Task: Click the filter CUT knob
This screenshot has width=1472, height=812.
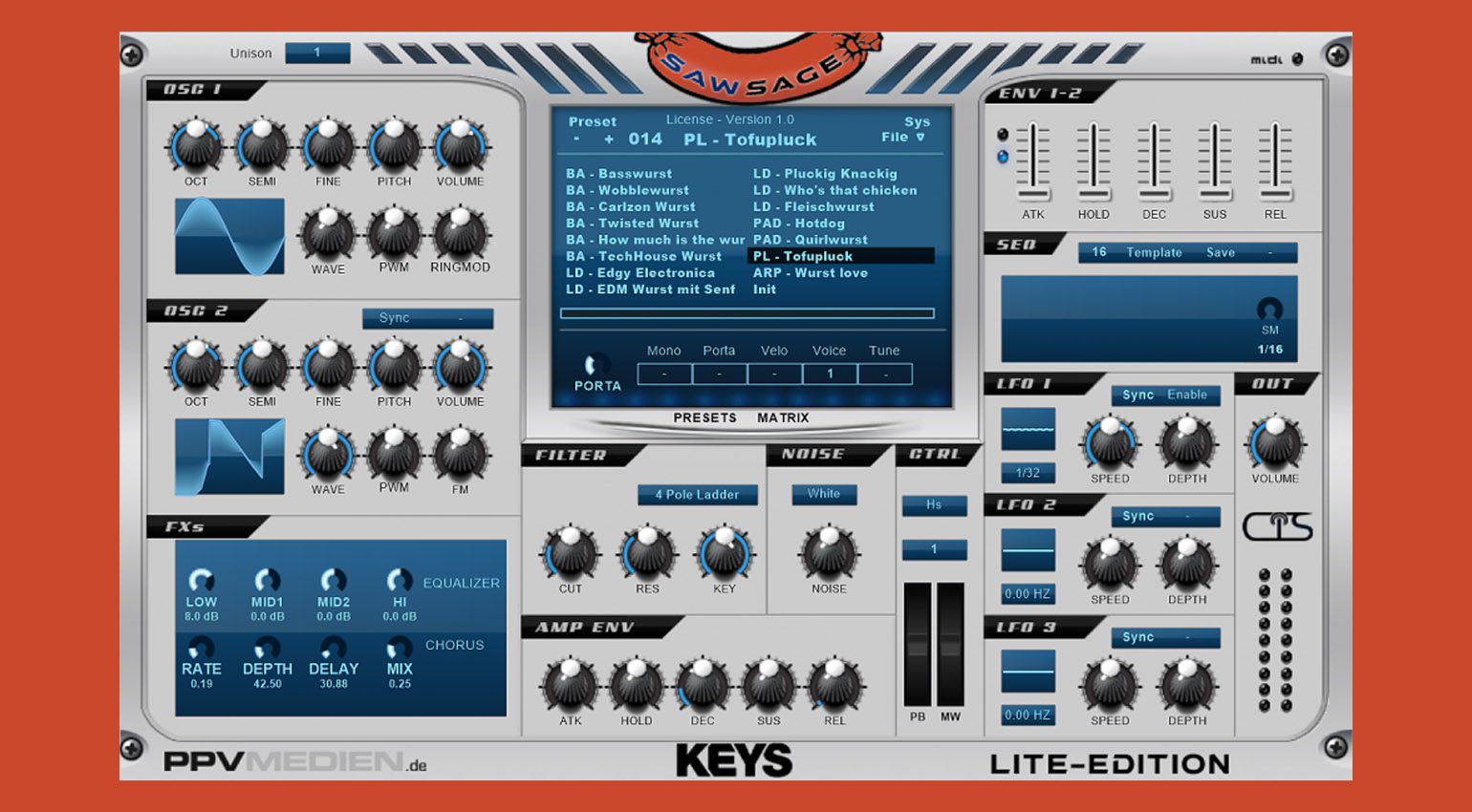Action: (571, 553)
